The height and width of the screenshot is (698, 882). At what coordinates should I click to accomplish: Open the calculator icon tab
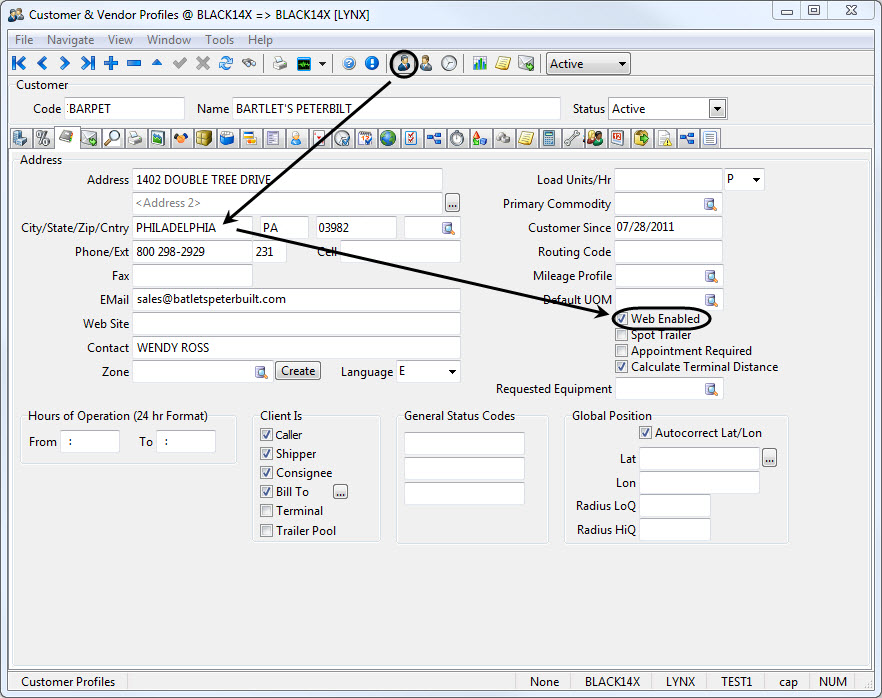[549, 138]
